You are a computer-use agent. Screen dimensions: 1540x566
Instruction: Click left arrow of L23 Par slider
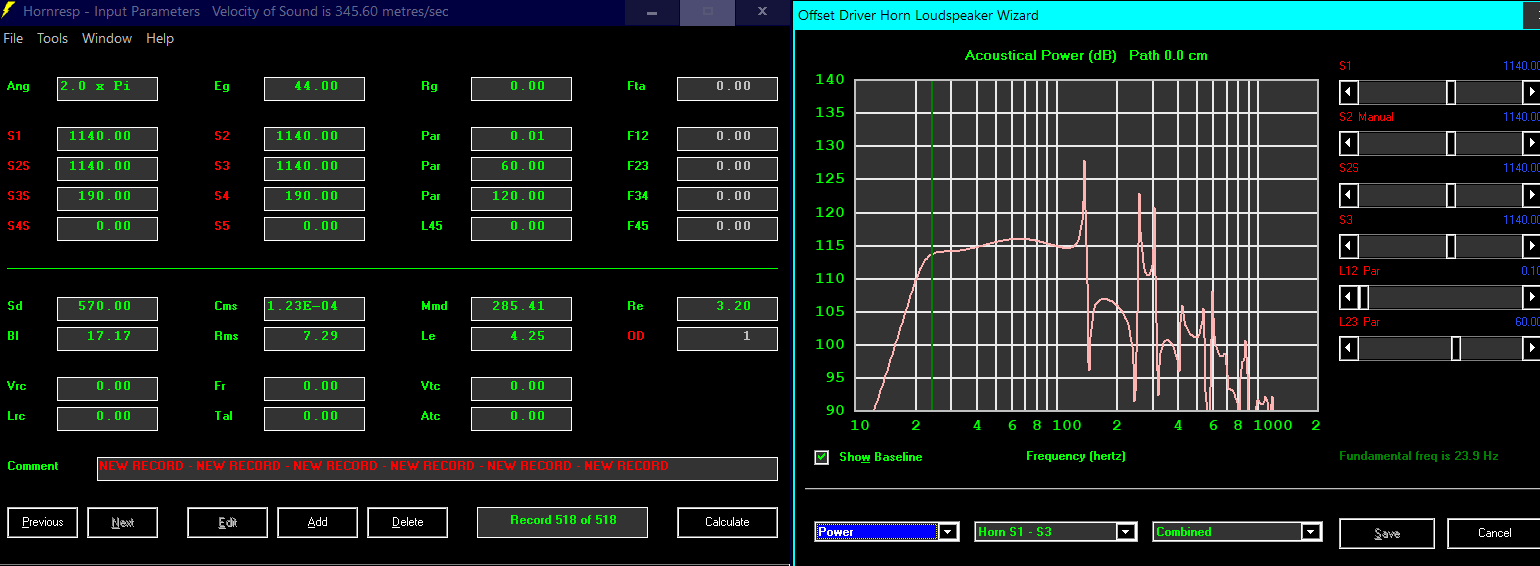pos(1348,348)
